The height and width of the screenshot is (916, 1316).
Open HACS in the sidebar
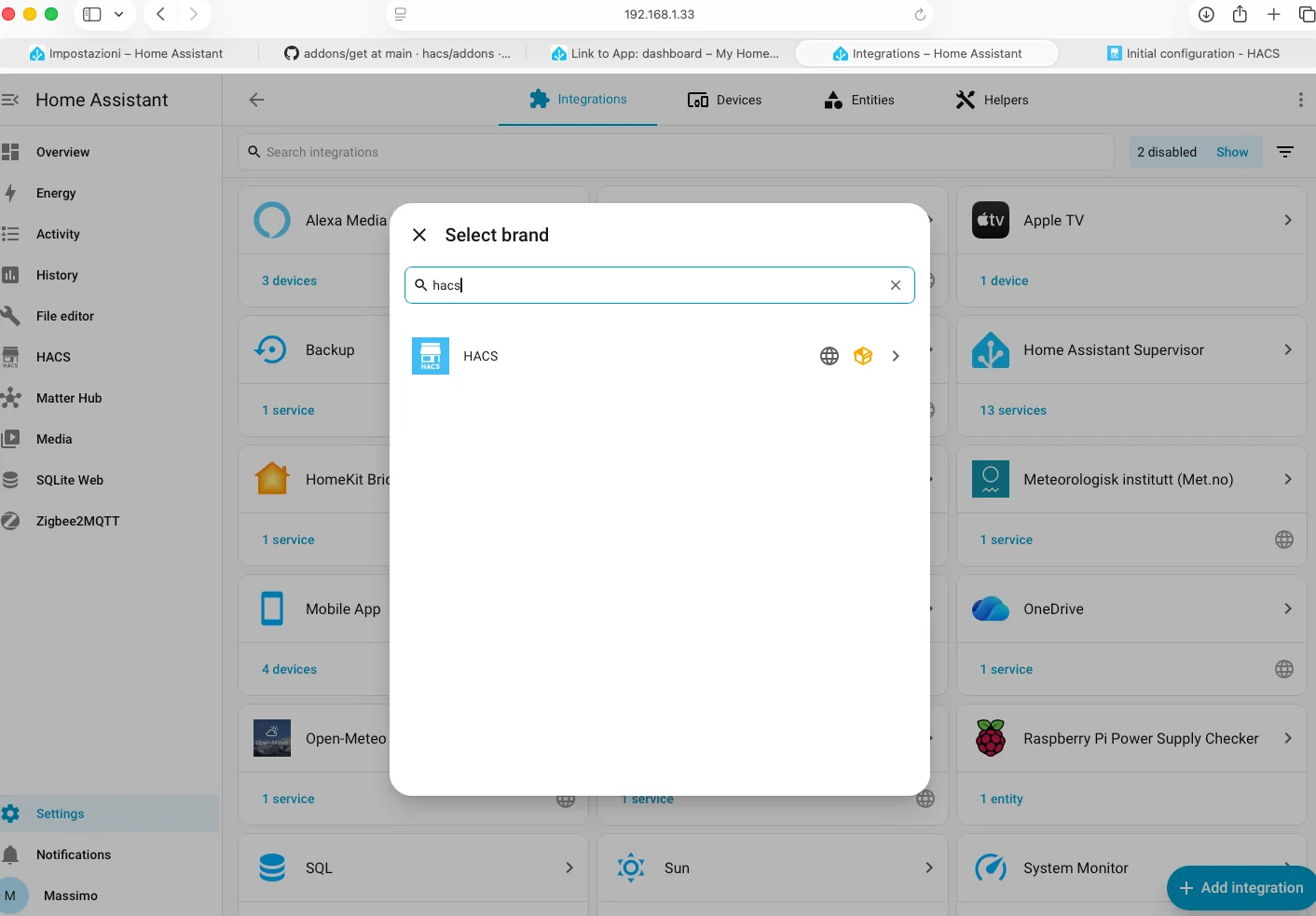110,357
